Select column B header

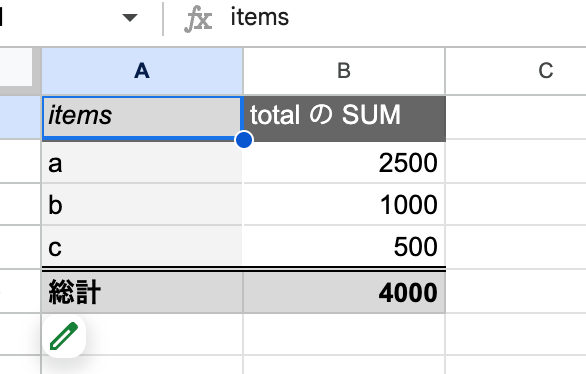[344, 71]
